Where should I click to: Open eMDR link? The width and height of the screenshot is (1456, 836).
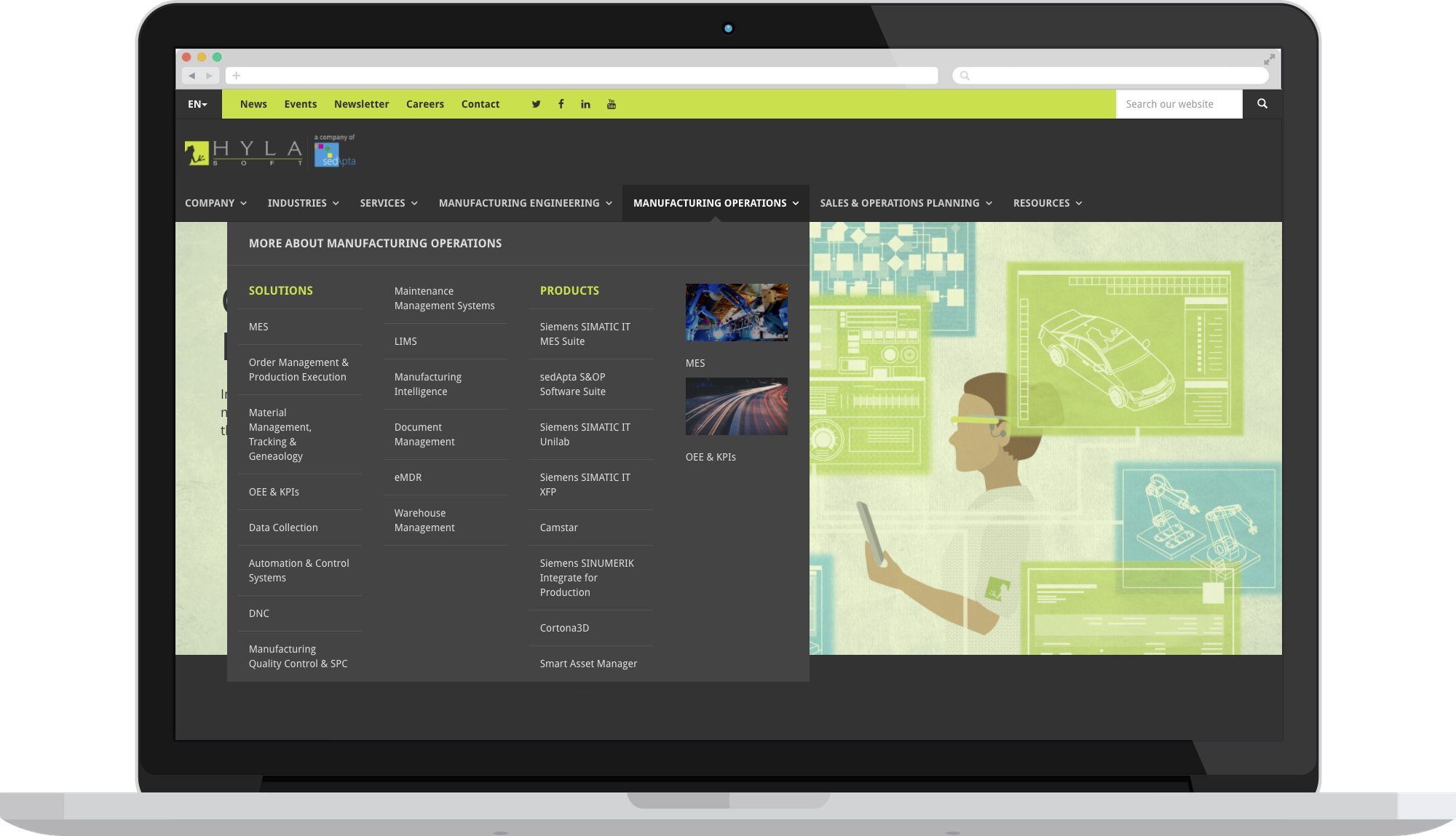(x=408, y=477)
